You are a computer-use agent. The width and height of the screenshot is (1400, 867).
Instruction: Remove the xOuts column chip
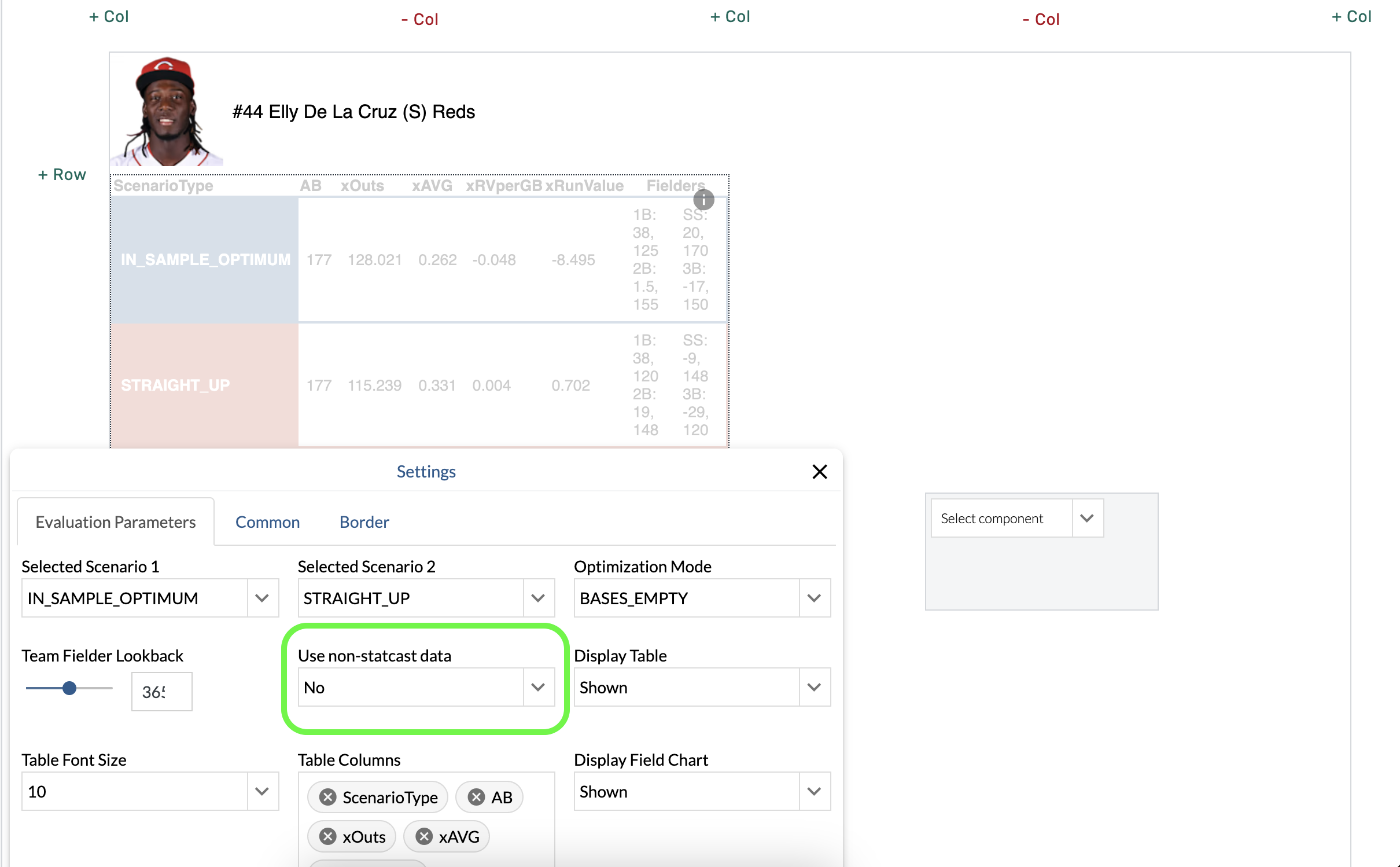click(327, 836)
